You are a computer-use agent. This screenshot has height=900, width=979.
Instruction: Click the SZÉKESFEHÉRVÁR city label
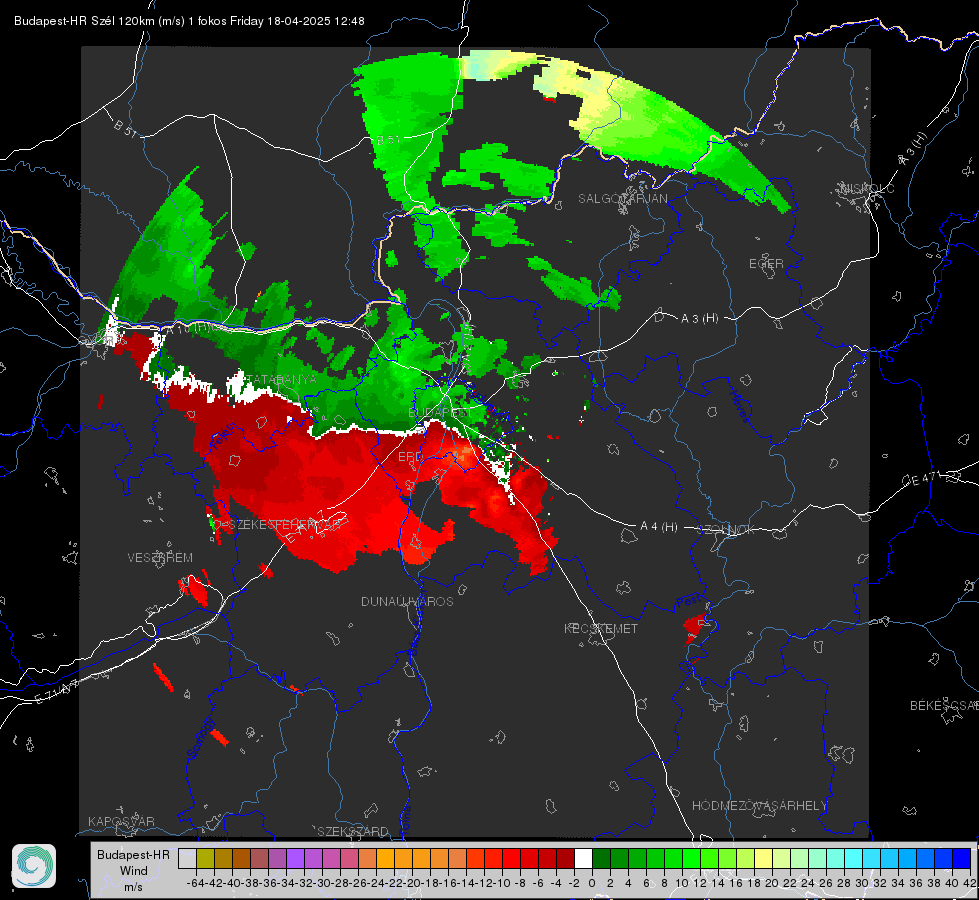(283, 525)
